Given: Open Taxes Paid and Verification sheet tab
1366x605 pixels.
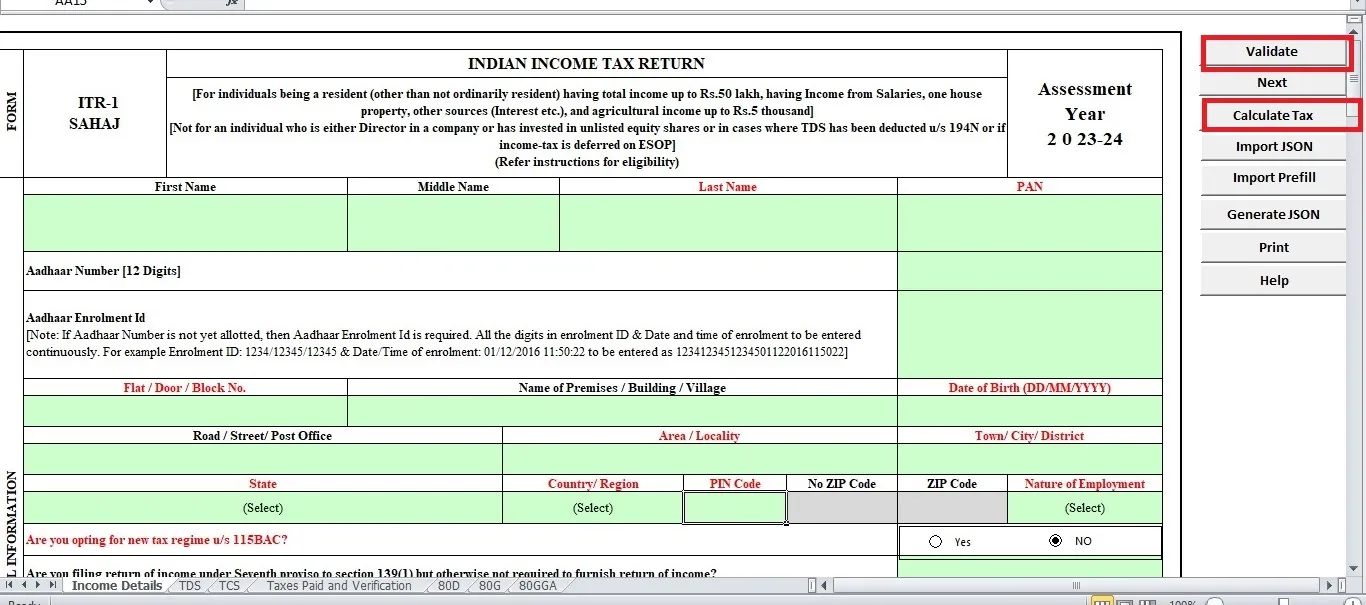Looking at the screenshot, I should (339, 586).
